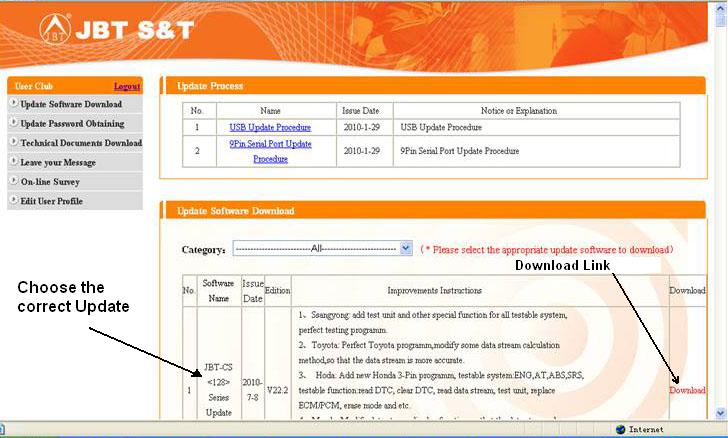Click the Internet zone globe icon
The height and width of the screenshot is (438, 728).
click(x=621, y=430)
